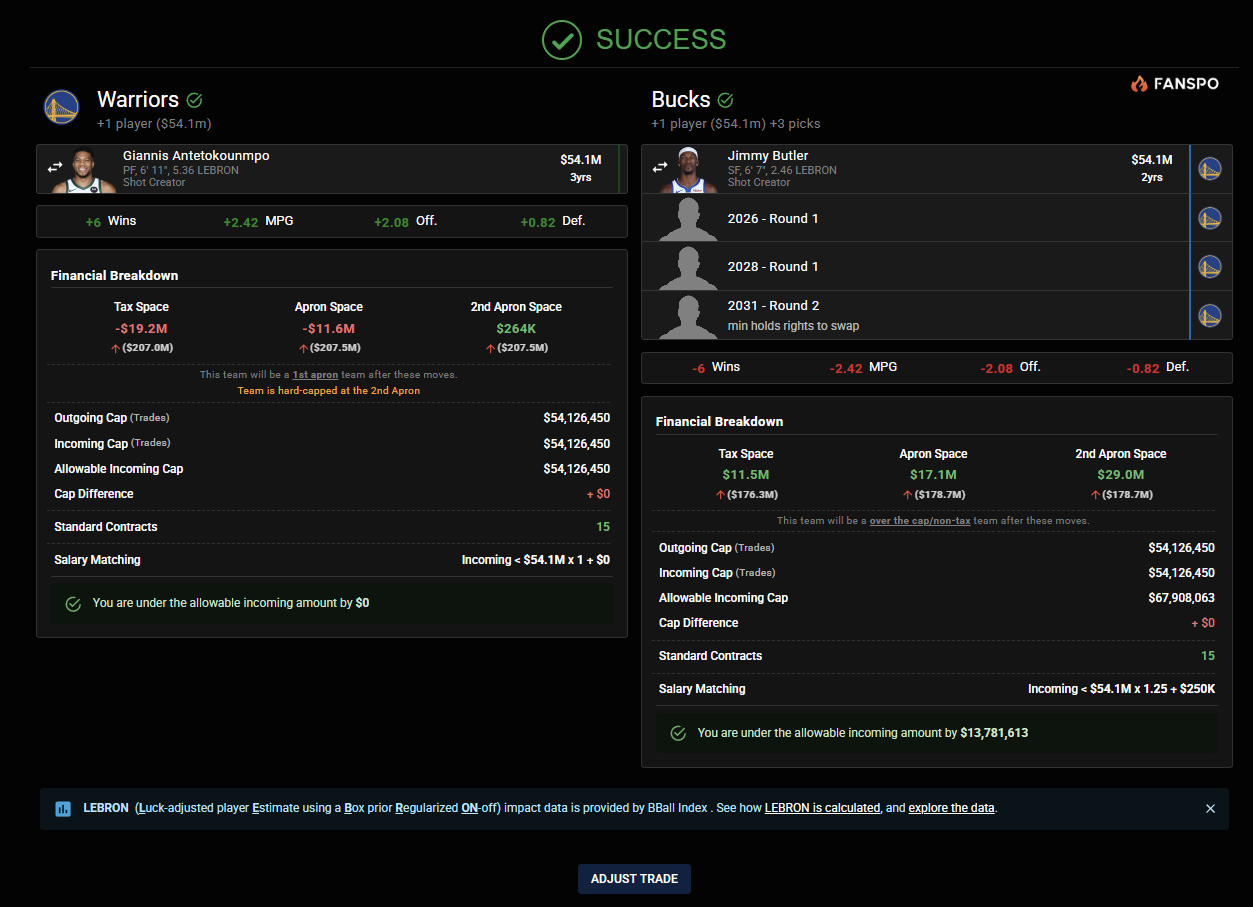
Task: Open the '1st apron' link in Warriors breakdown
Action: click(313, 375)
